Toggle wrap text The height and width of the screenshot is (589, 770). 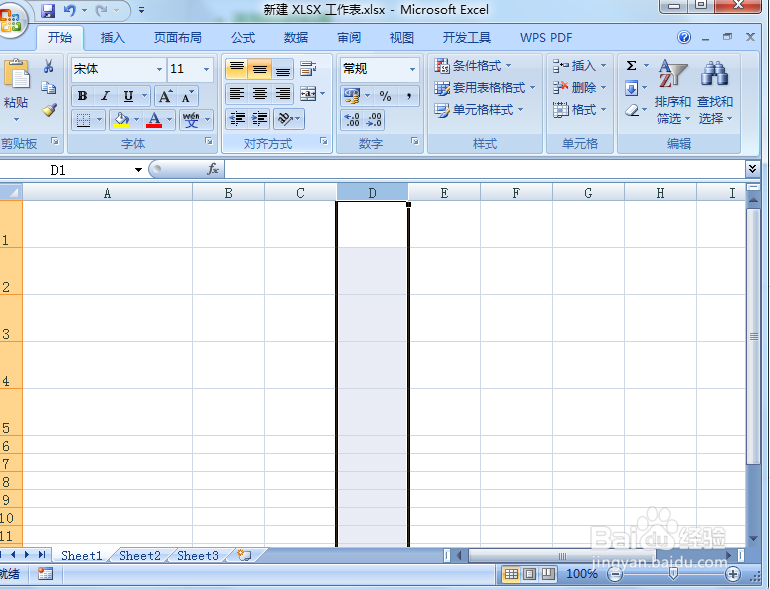308,69
